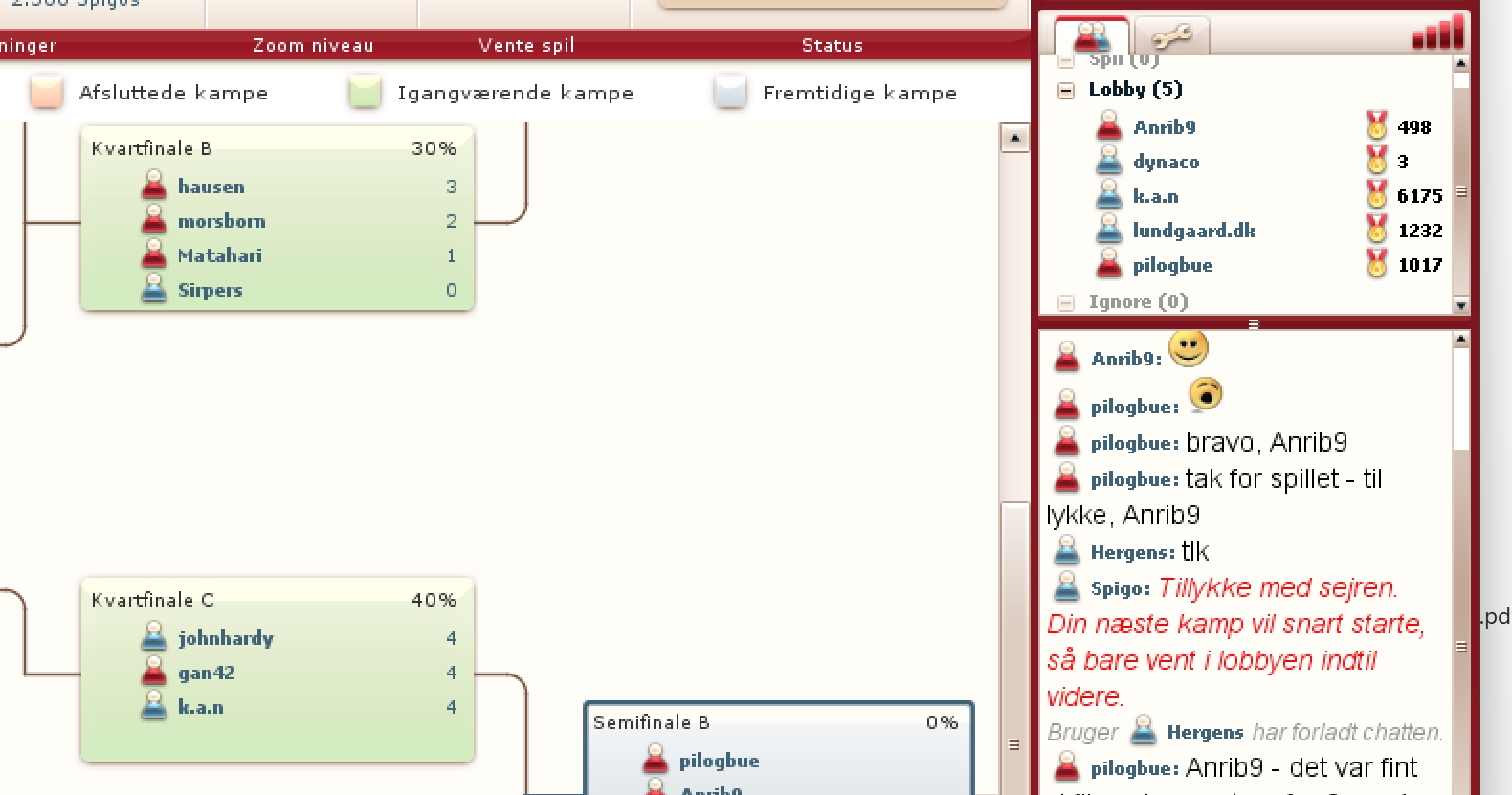Screen dimensions: 1512x795
Task: Click the peach Afsluttede kampe legend swatch
Action: (x=46, y=93)
